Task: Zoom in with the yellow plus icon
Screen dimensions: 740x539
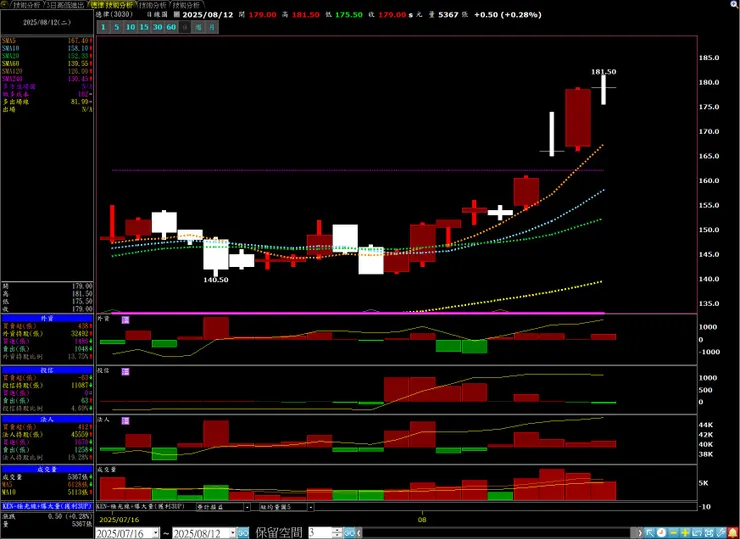Action: [x=685, y=533]
